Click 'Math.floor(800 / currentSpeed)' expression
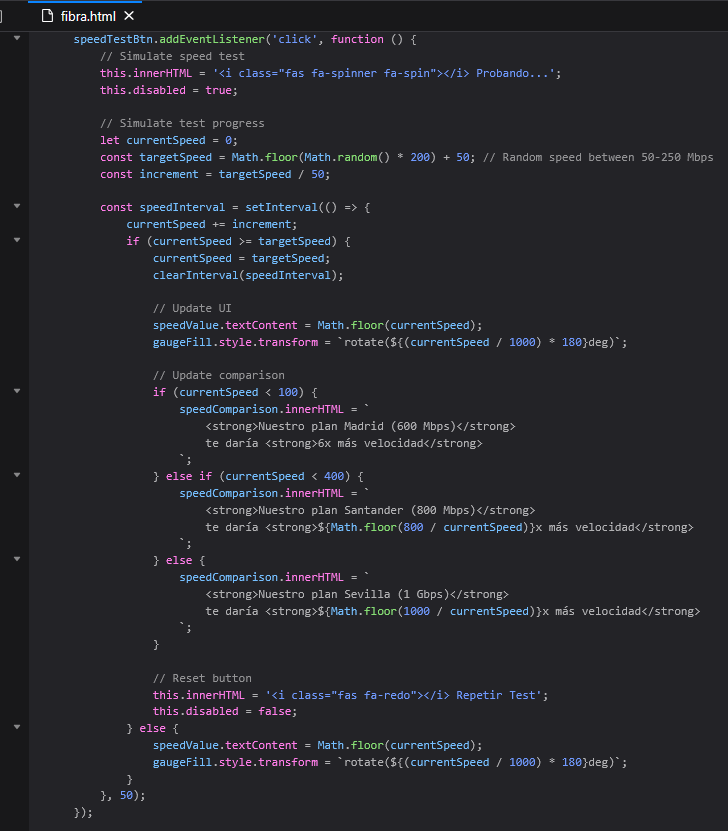Viewport: 728px width, 831px height. 430,527
